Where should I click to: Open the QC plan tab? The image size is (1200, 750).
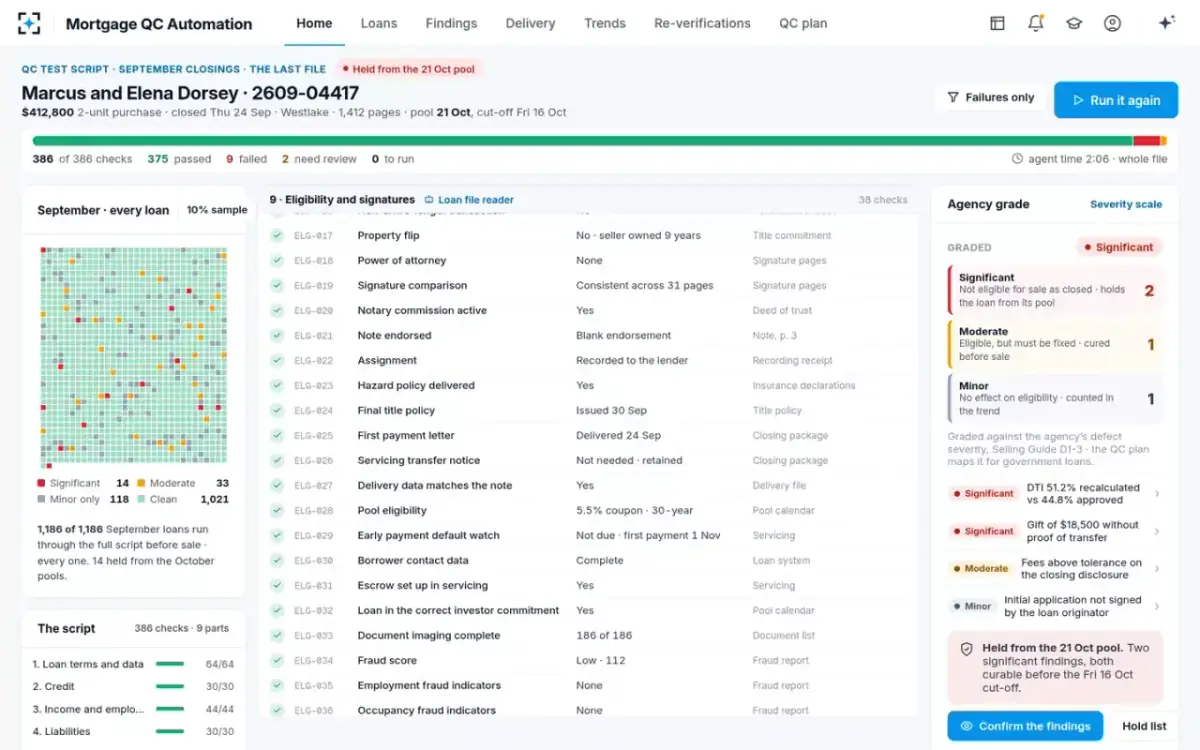tap(803, 23)
